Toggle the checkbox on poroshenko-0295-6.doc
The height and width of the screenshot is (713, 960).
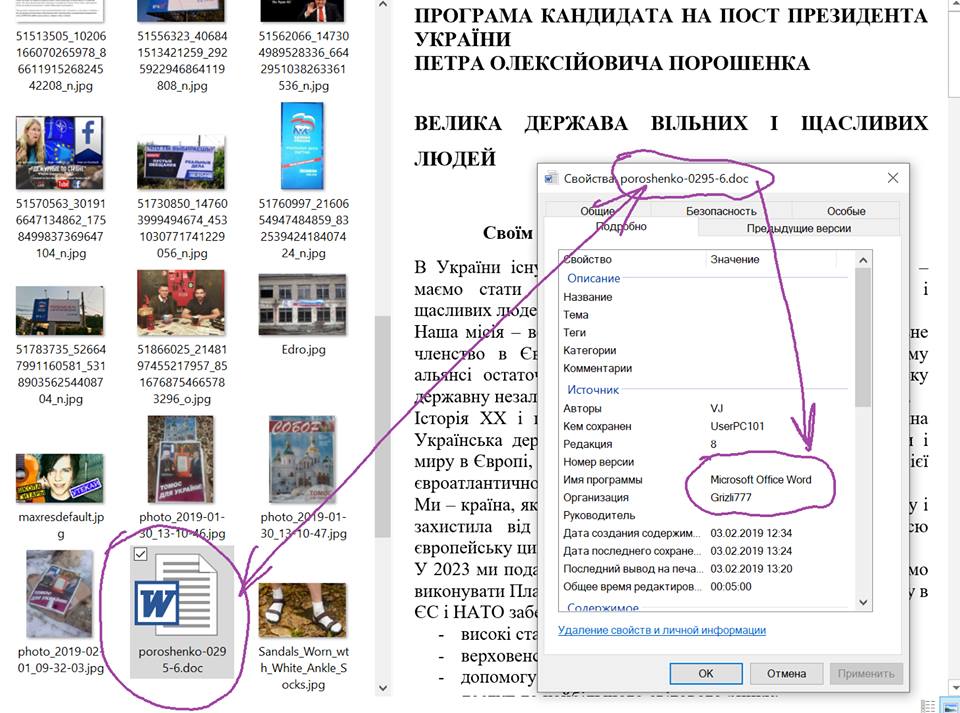[x=140, y=554]
